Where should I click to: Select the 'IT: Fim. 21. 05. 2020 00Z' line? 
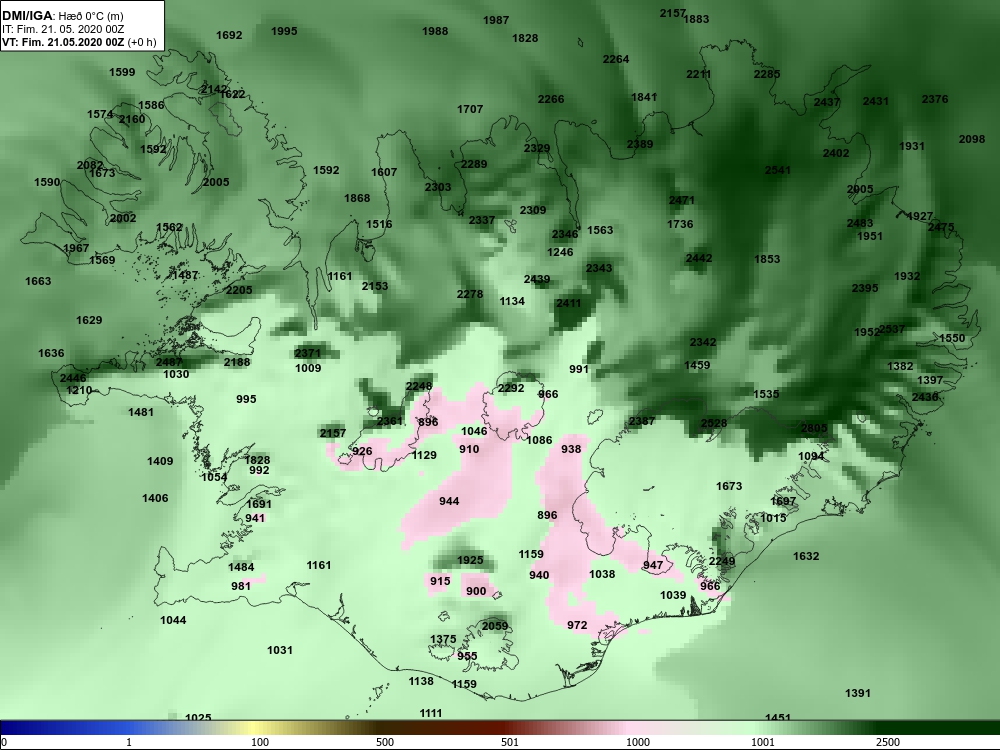(x=62, y=29)
